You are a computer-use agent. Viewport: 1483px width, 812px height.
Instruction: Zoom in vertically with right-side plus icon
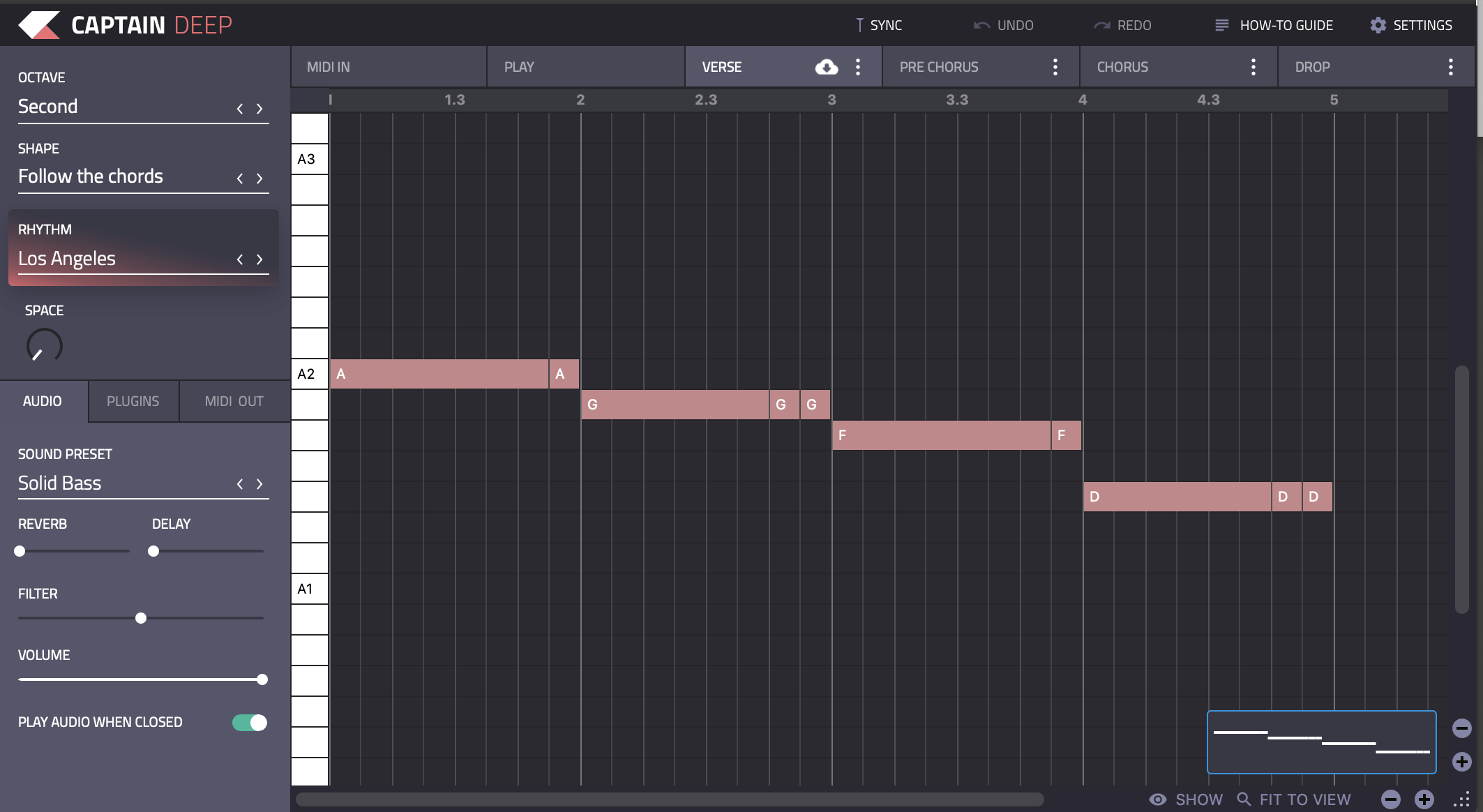(x=1462, y=761)
